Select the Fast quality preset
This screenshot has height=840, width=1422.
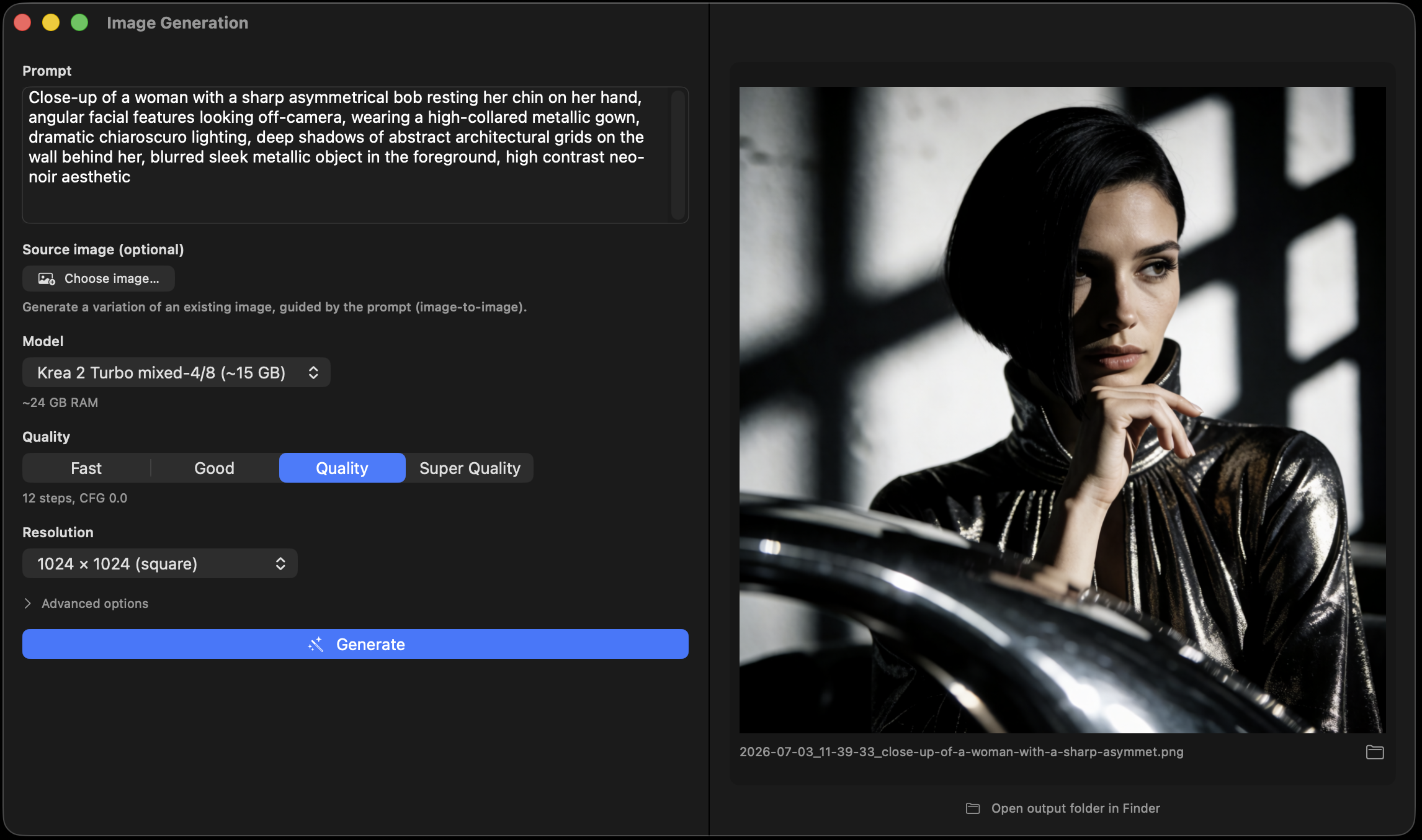pos(86,468)
